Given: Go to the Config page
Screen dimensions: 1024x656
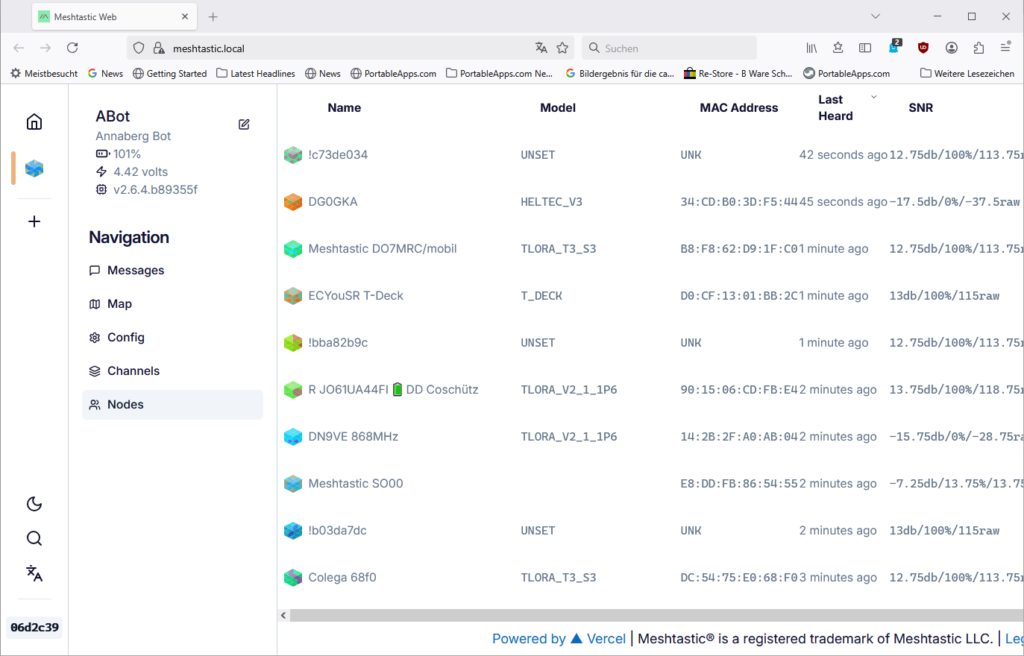Looking at the screenshot, I should pyautogui.click(x=125, y=337).
